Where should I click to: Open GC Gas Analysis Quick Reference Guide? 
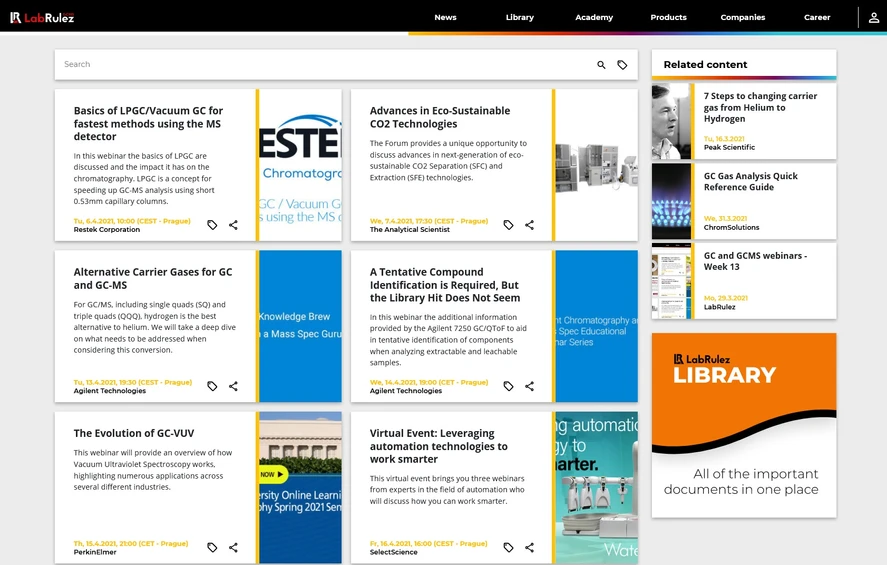(x=751, y=182)
